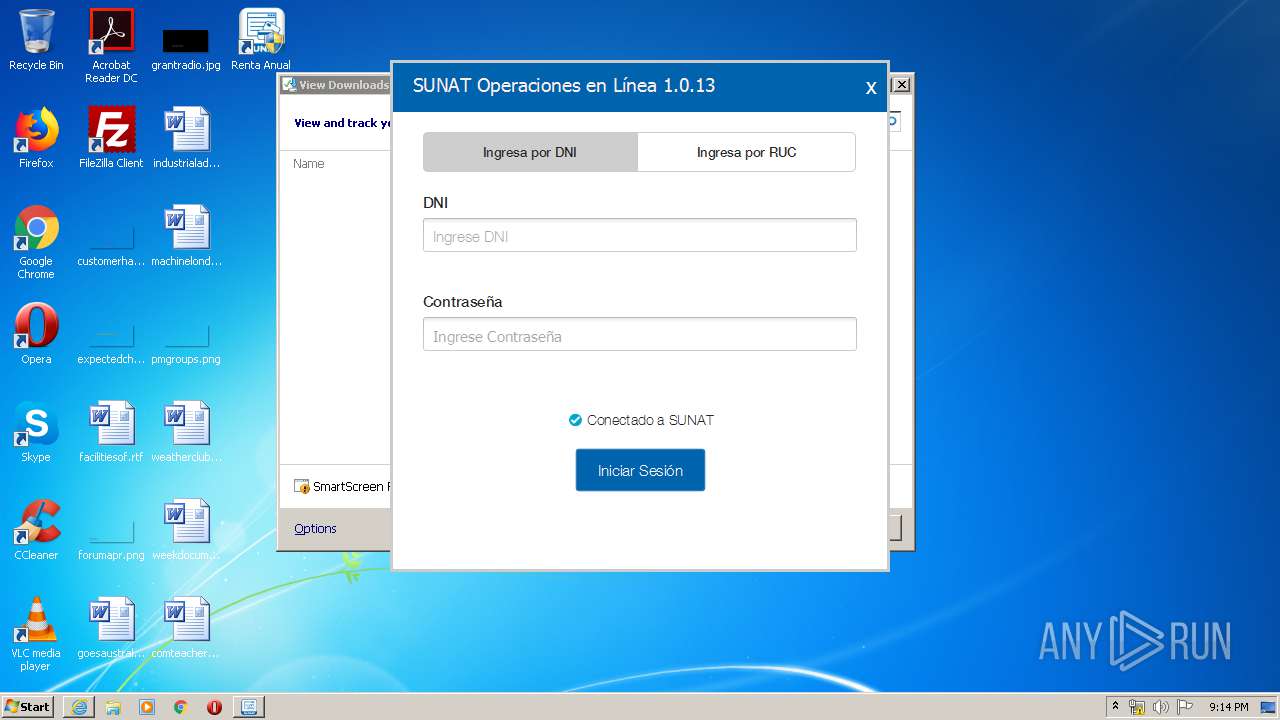Select the weatherclub... Word document

point(186,432)
